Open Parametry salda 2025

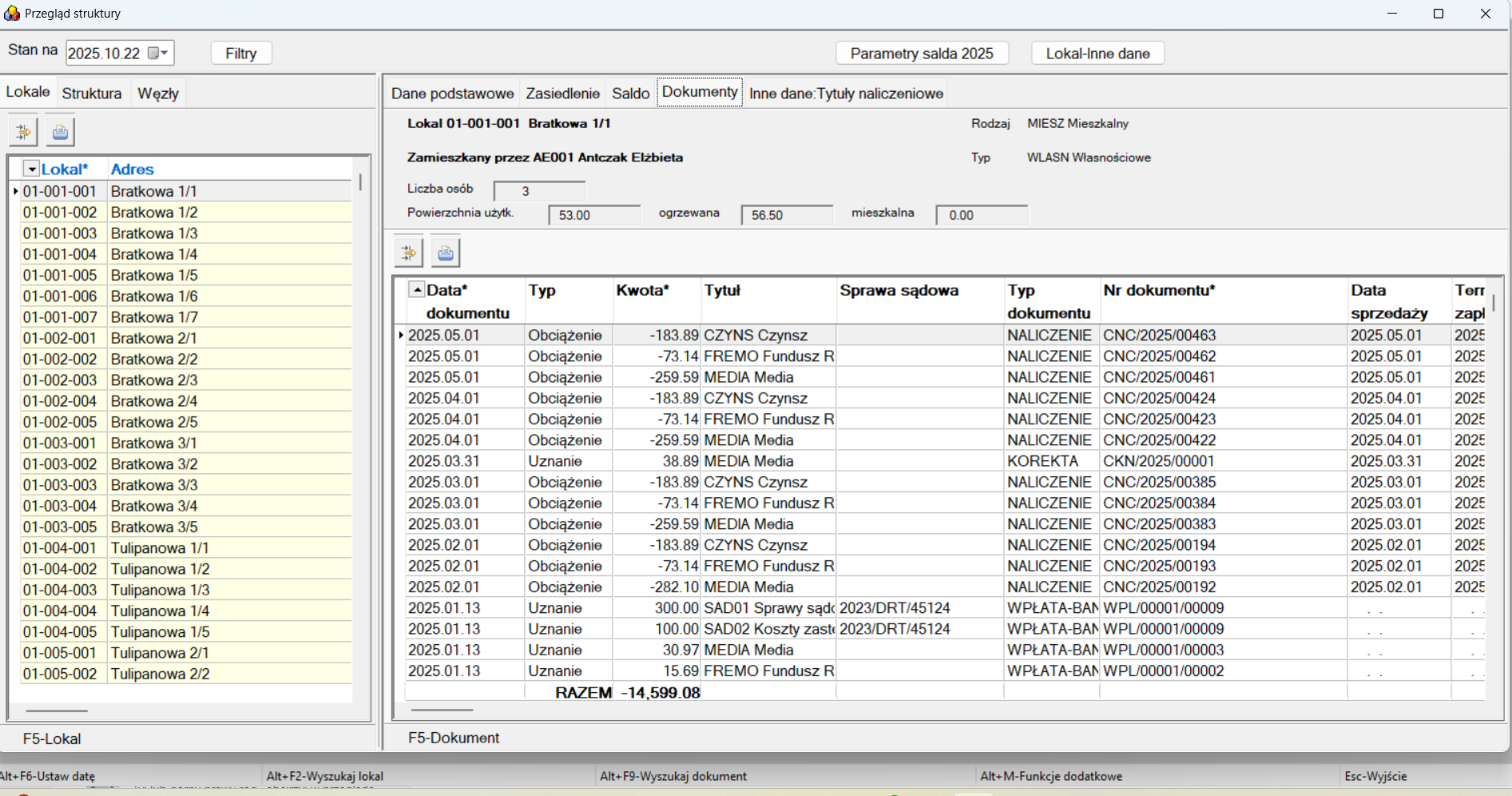click(922, 54)
